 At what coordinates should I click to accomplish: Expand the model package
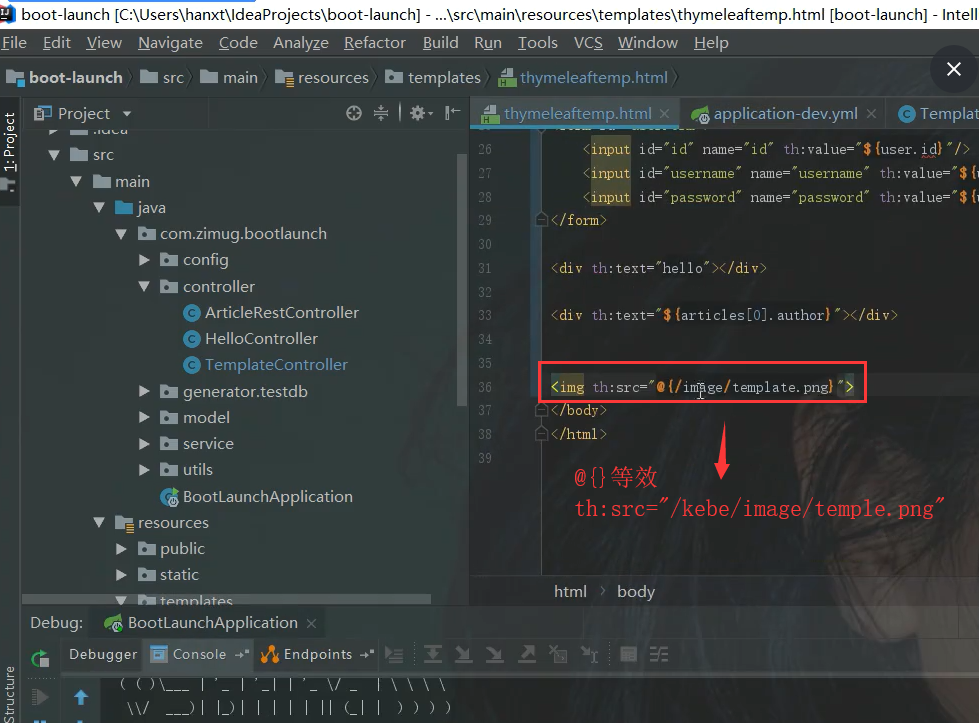click(144, 417)
